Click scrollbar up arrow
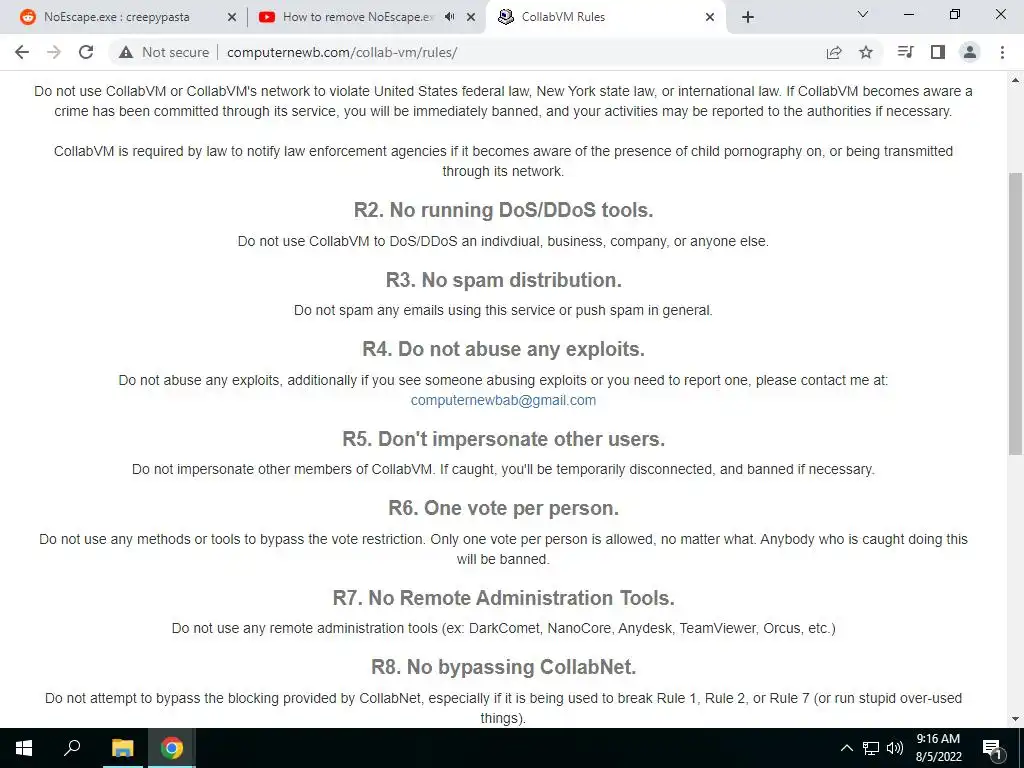The width and height of the screenshot is (1024, 768). pos(1015,80)
